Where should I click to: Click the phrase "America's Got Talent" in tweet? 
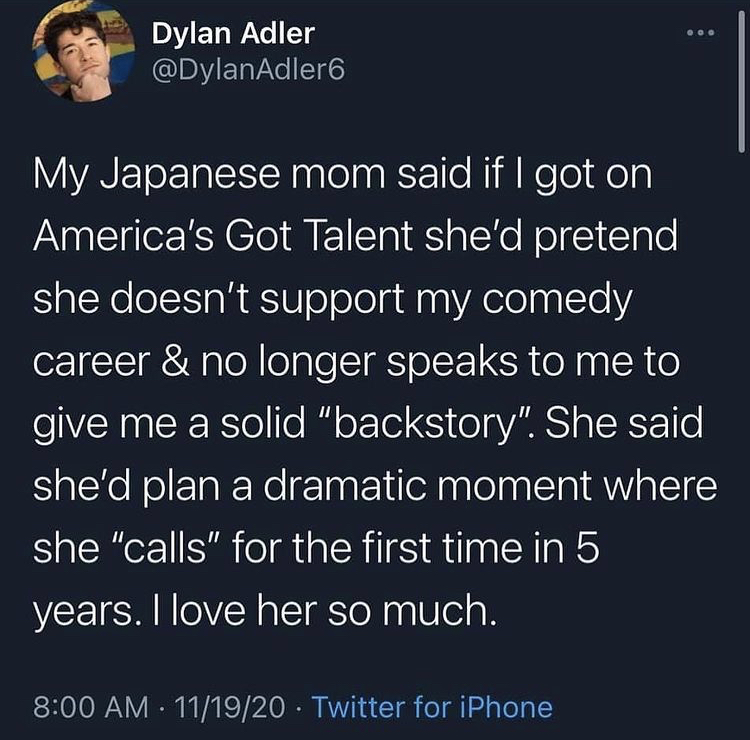[223, 236]
